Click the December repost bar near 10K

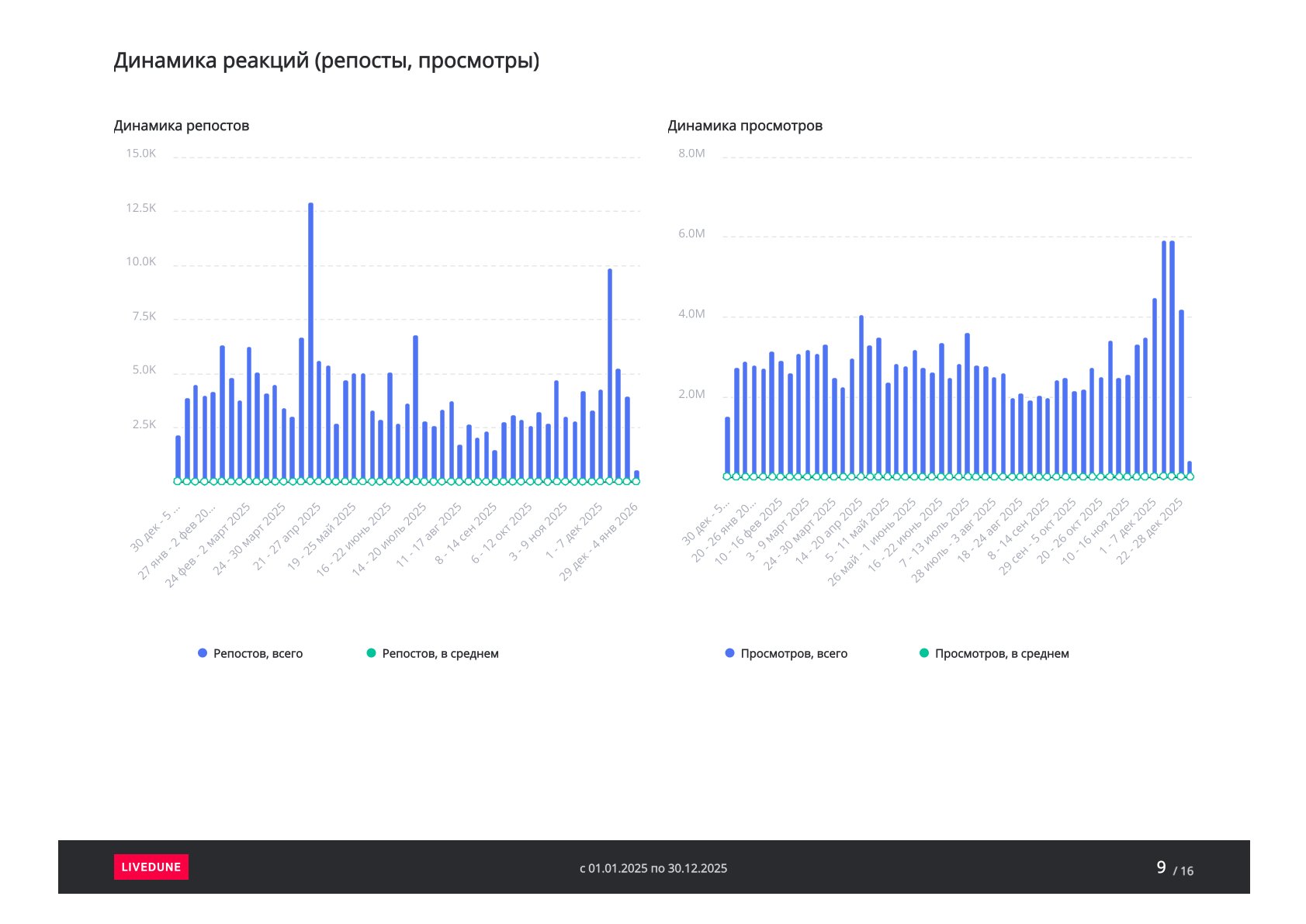610,372
